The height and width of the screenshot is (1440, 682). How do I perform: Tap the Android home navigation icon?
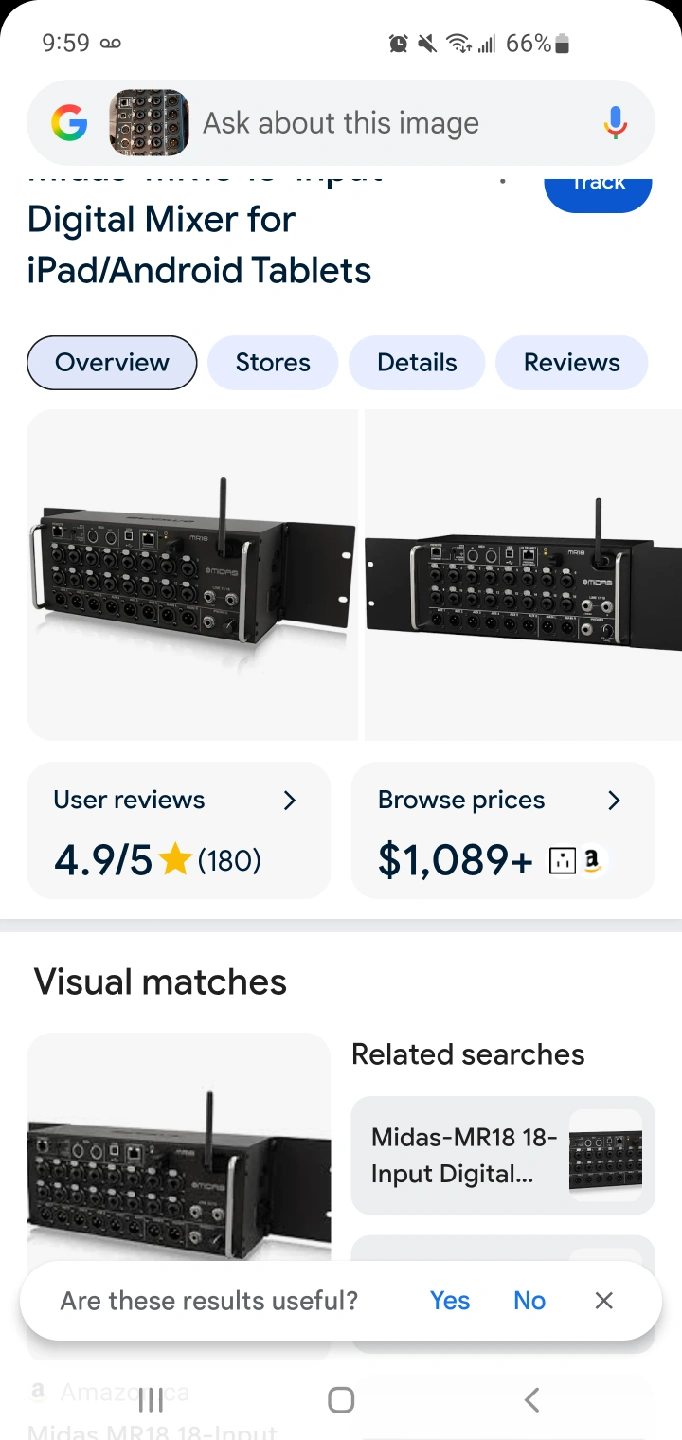click(x=341, y=1400)
